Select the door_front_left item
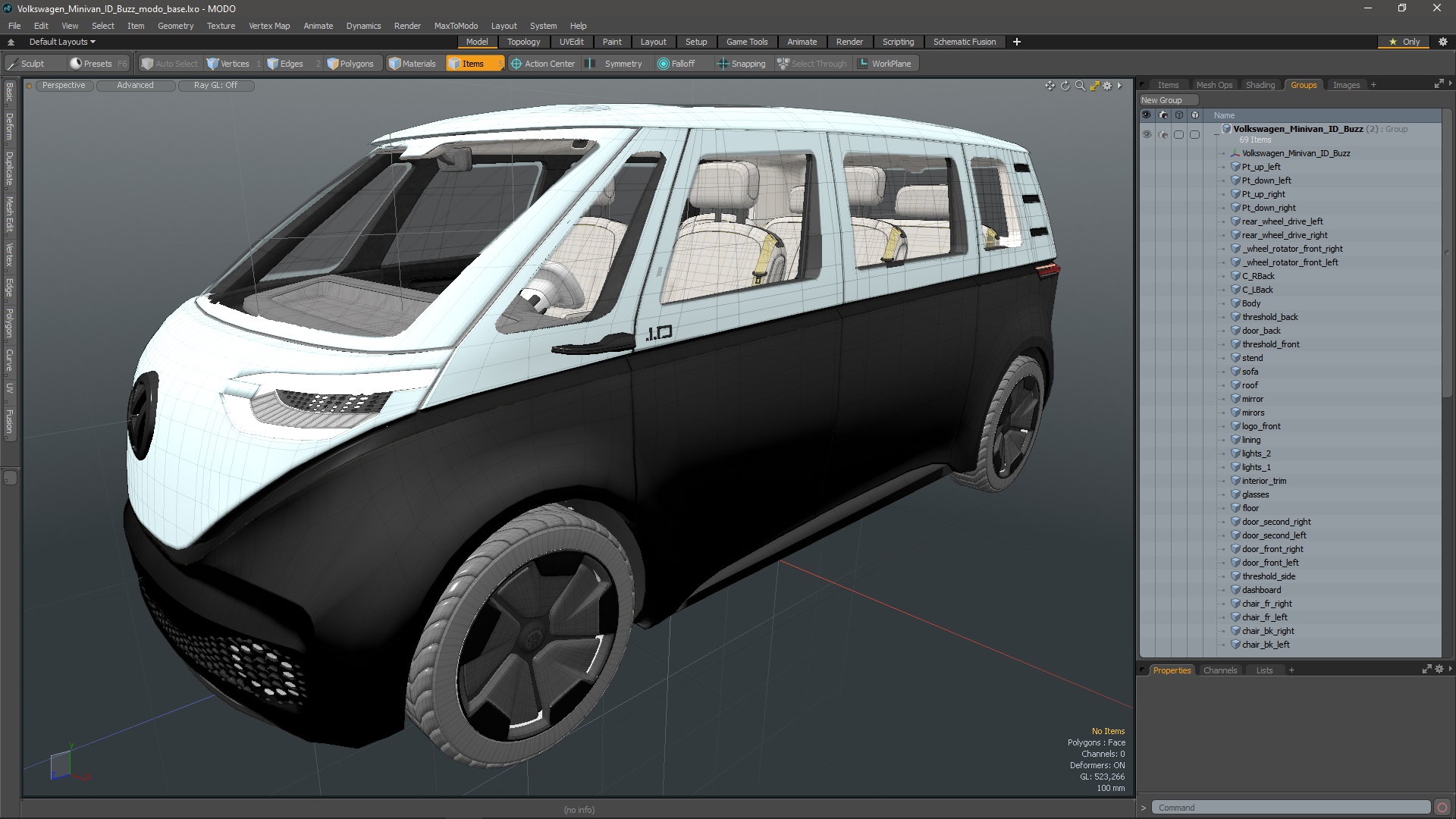1456x819 pixels. [1270, 563]
